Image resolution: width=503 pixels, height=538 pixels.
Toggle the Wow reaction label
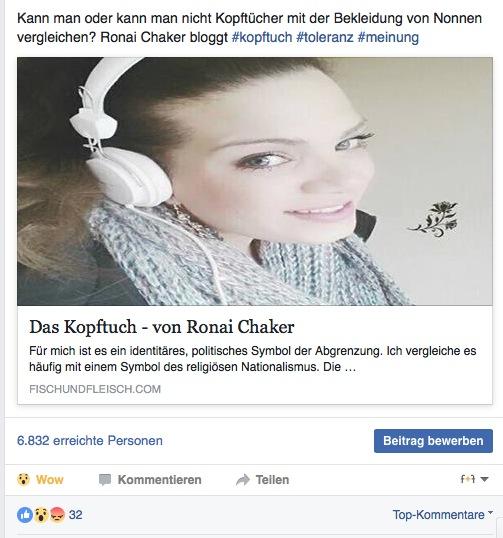(x=50, y=480)
